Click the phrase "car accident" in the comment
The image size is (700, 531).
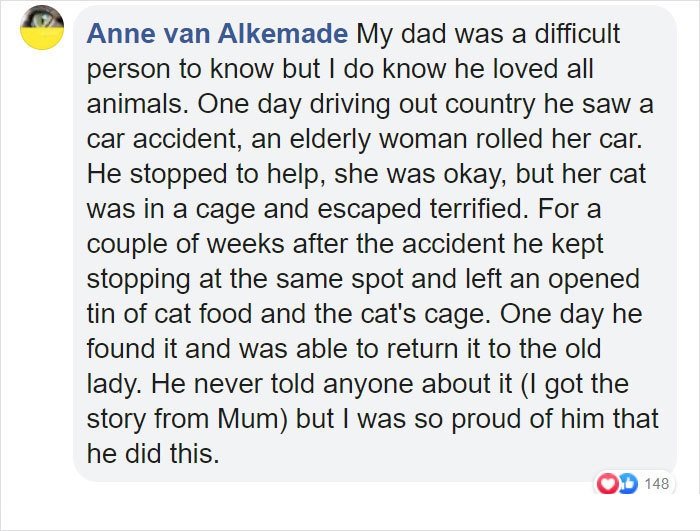161,138
